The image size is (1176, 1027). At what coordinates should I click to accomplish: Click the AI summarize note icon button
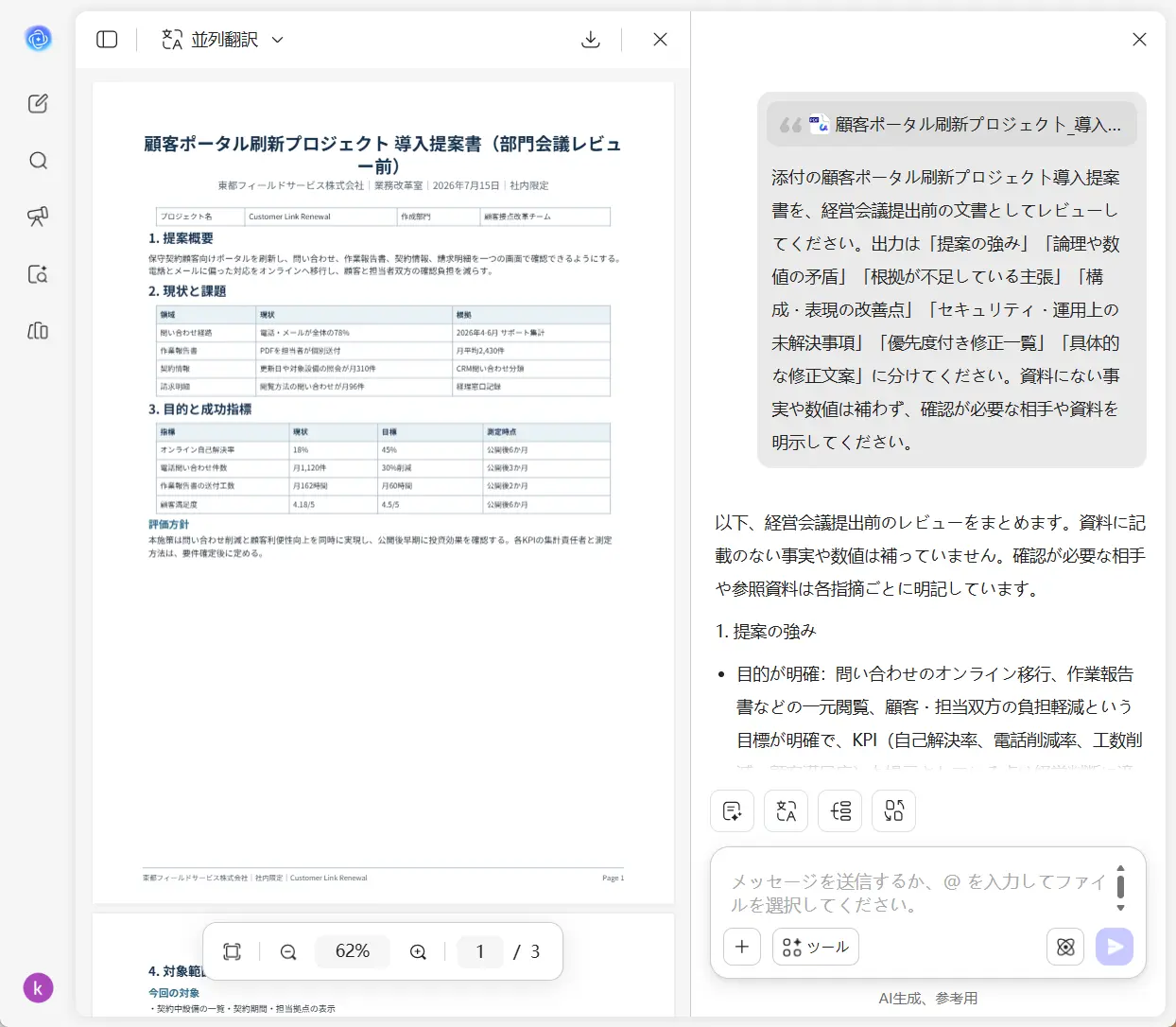(732, 811)
